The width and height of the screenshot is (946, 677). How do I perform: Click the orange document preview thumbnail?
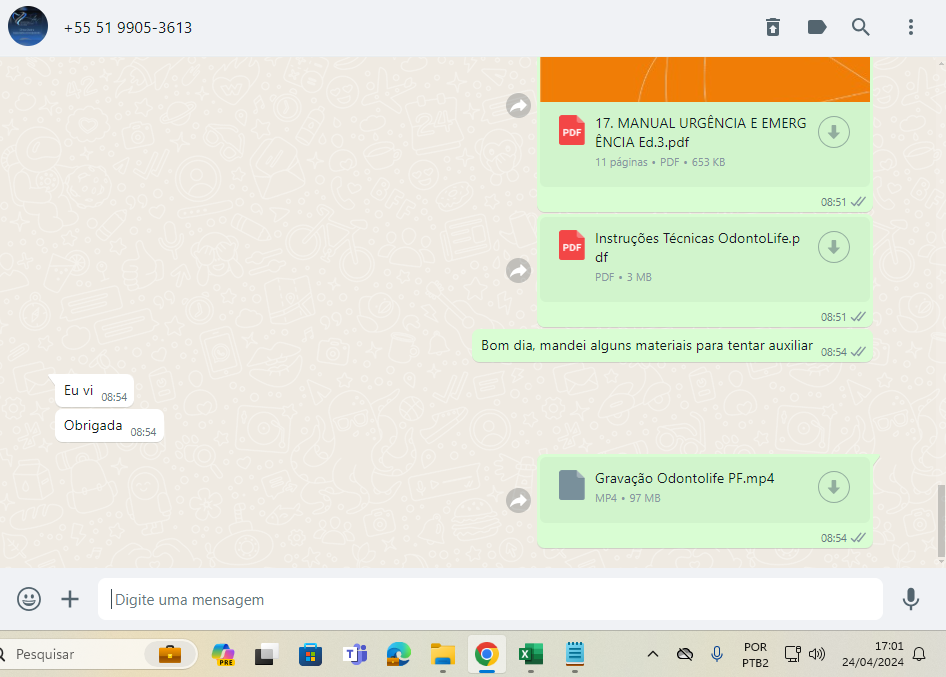tap(705, 79)
